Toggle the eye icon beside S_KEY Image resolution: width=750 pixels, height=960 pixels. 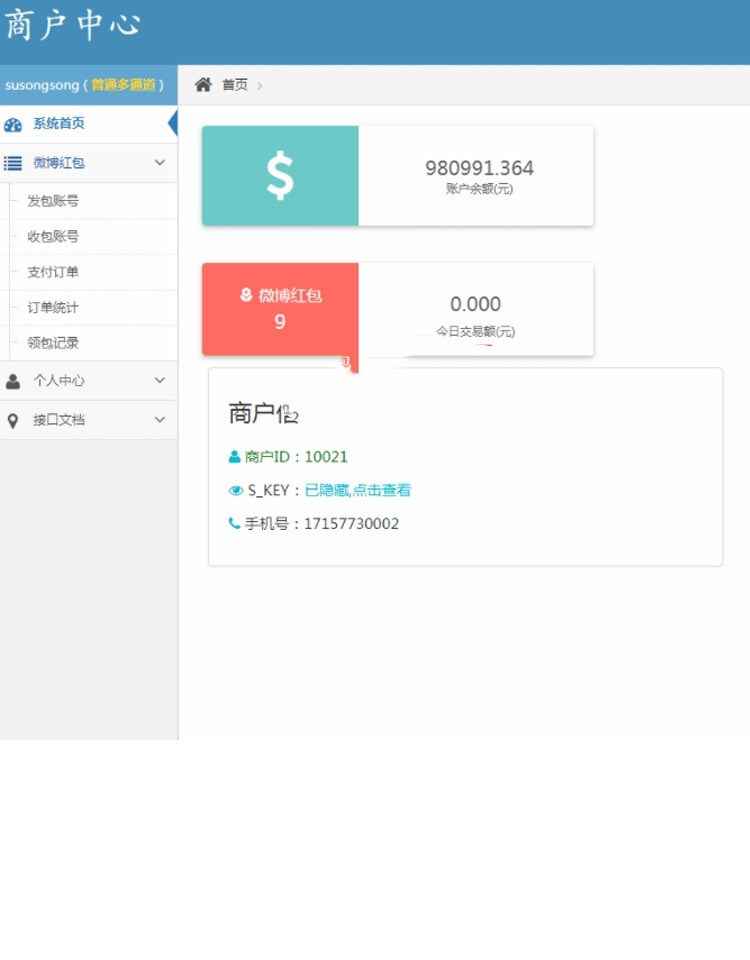coord(236,490)
